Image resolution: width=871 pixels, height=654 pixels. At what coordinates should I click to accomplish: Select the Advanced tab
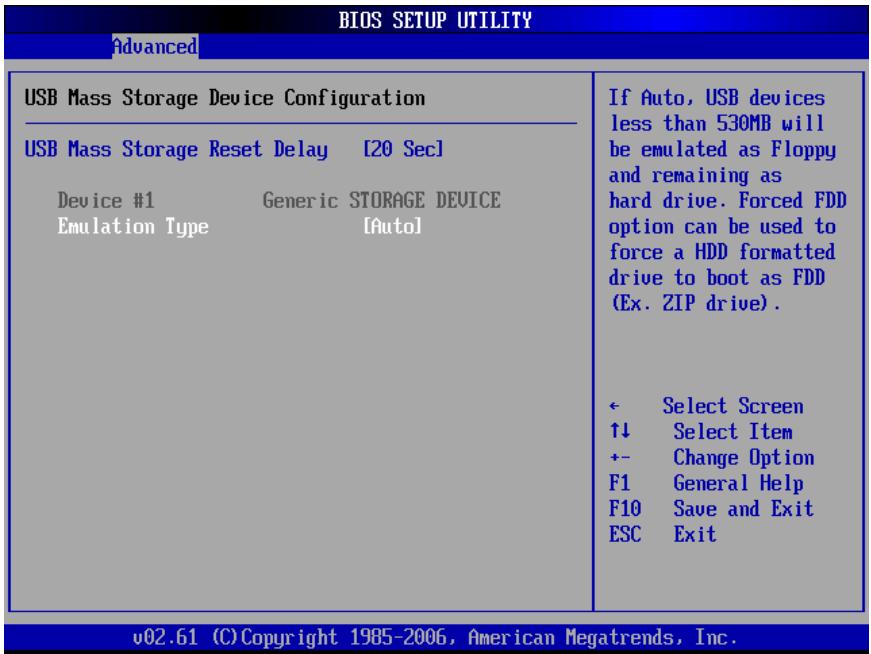[x=155, y=46]
